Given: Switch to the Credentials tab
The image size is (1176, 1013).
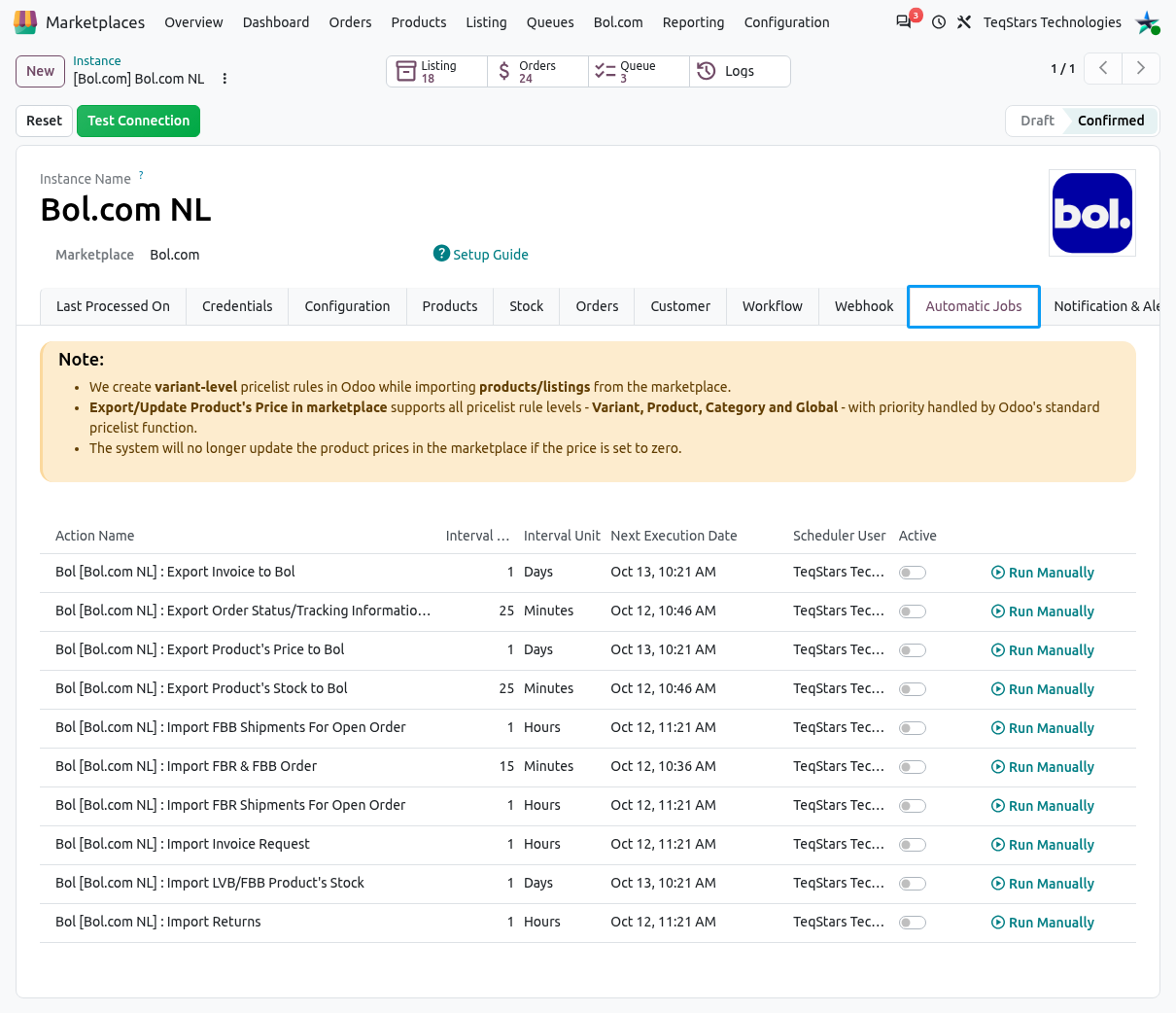Looking at the screenshot, I should click(237, 306).
